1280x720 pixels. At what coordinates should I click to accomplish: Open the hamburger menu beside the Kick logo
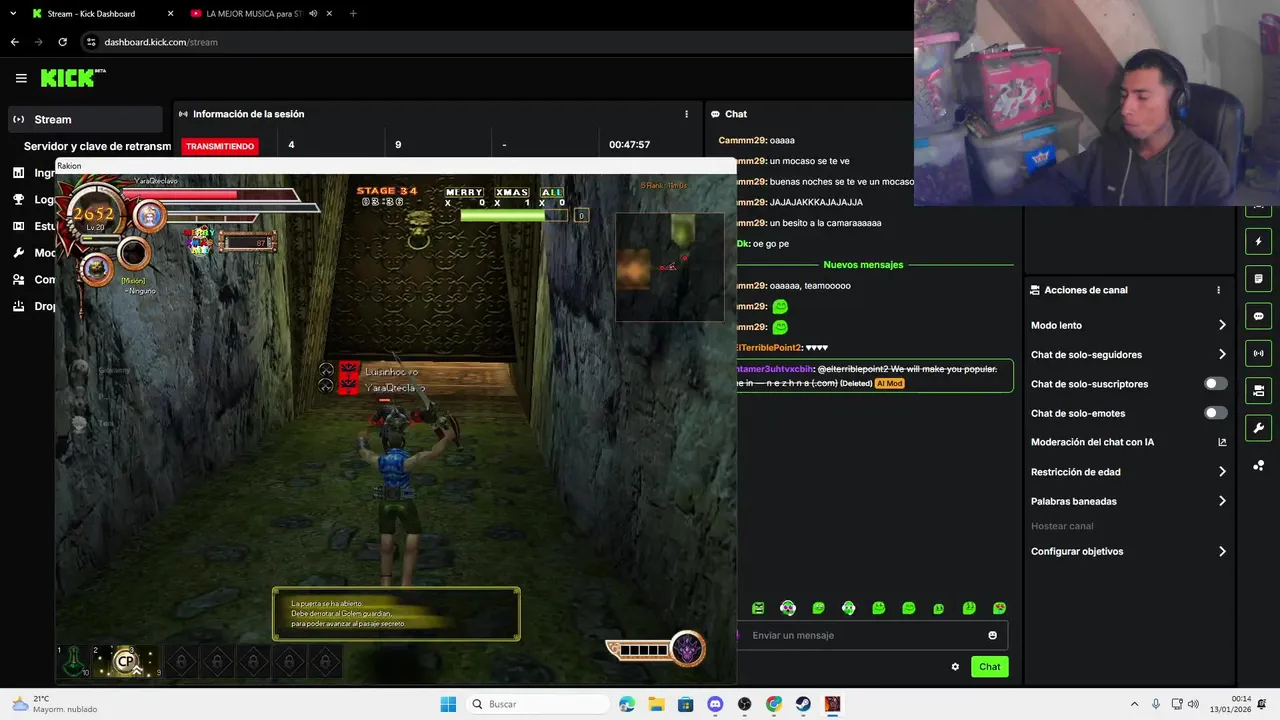tap(21, 78)
